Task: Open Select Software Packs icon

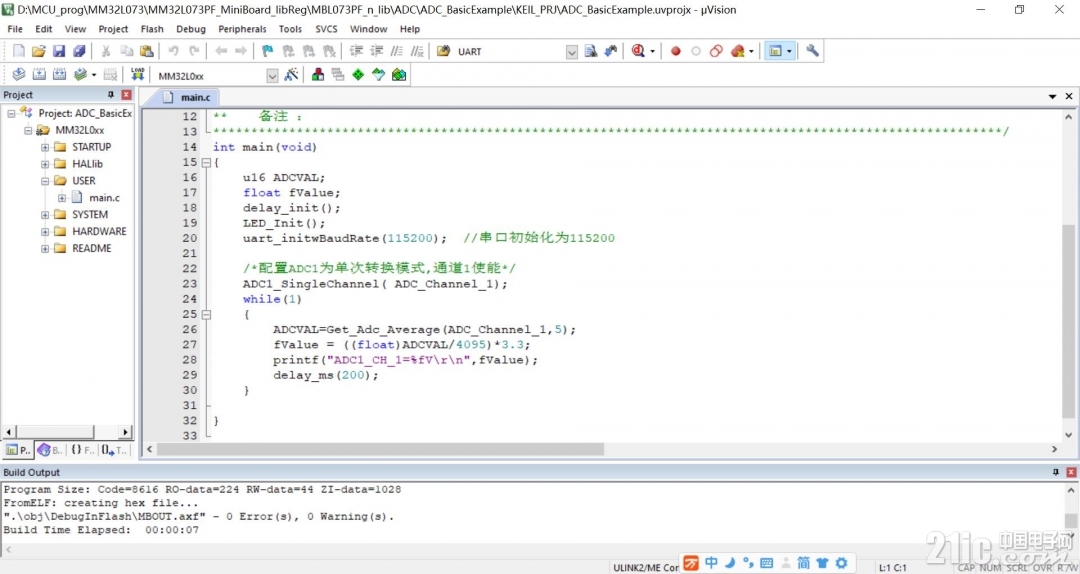Action: click(378, 74)
